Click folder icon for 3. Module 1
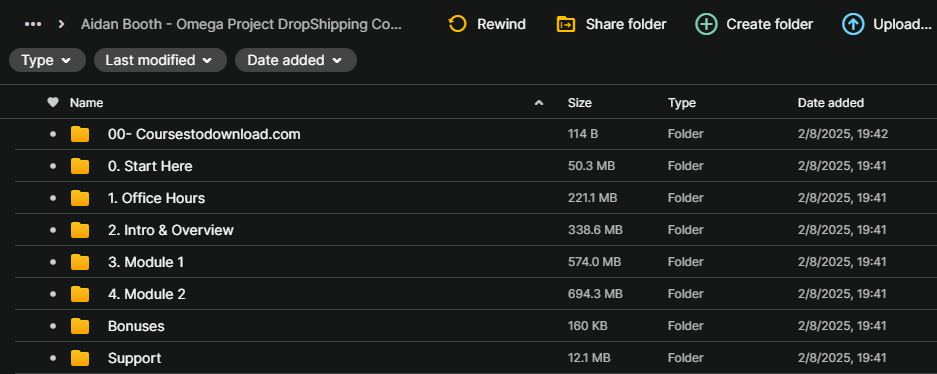937x374 pixels. point(79,262)
